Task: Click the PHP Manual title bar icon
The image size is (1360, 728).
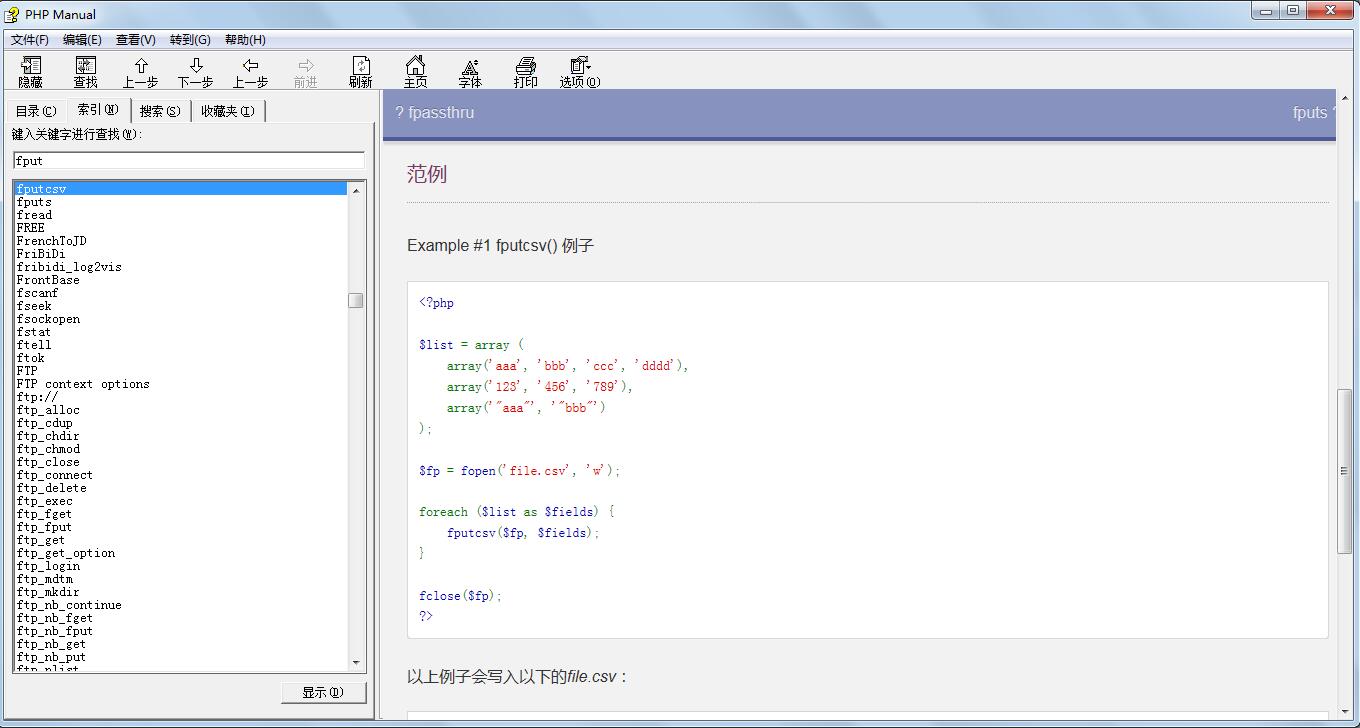Action: click(x=12, y=14)
